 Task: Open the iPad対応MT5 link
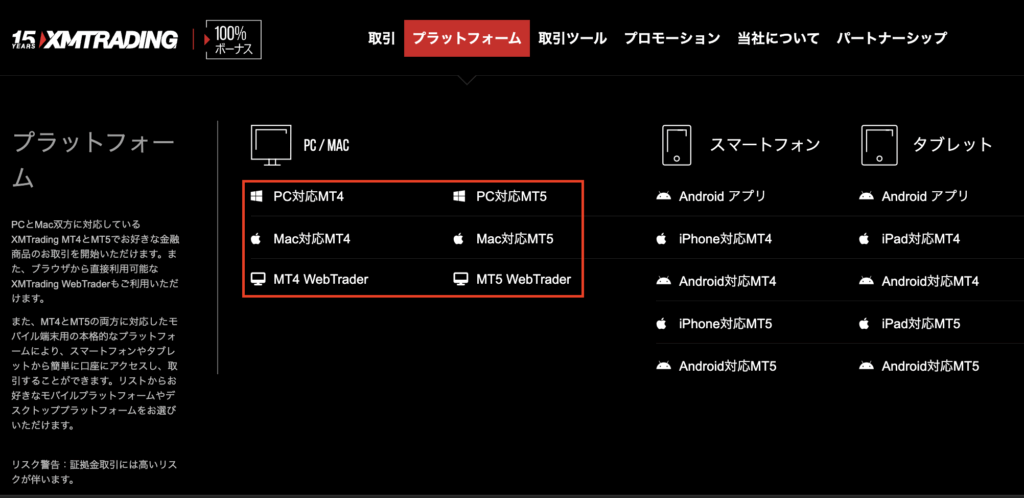click(921, 323)
